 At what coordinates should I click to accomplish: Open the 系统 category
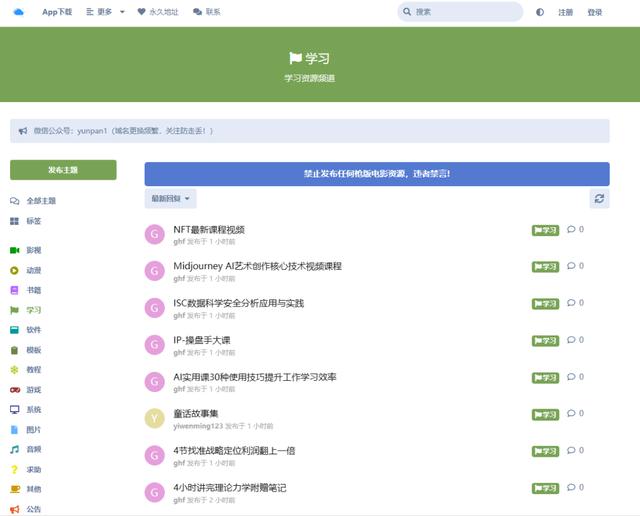tap(25, 409)
